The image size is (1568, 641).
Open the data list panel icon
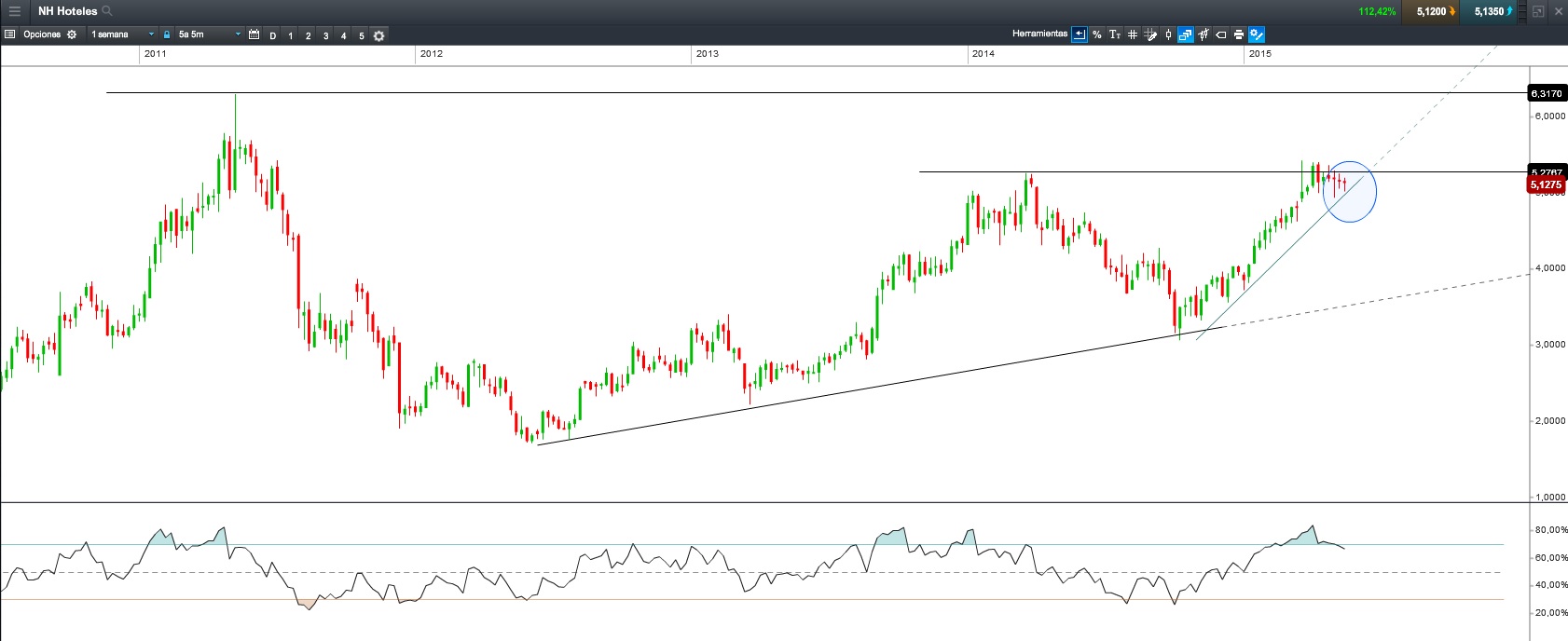tap(10, 34)
